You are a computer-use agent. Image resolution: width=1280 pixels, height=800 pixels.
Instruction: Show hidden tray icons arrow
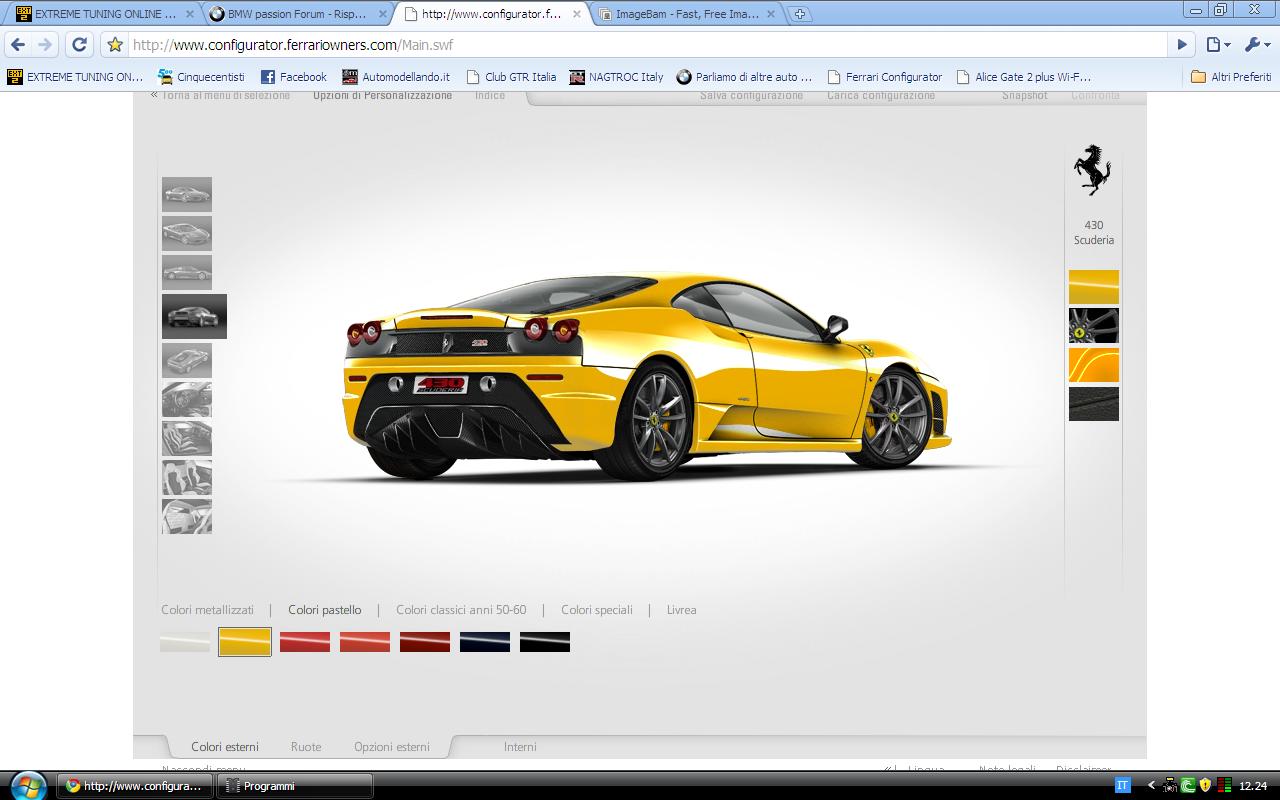coord(1151,786)
